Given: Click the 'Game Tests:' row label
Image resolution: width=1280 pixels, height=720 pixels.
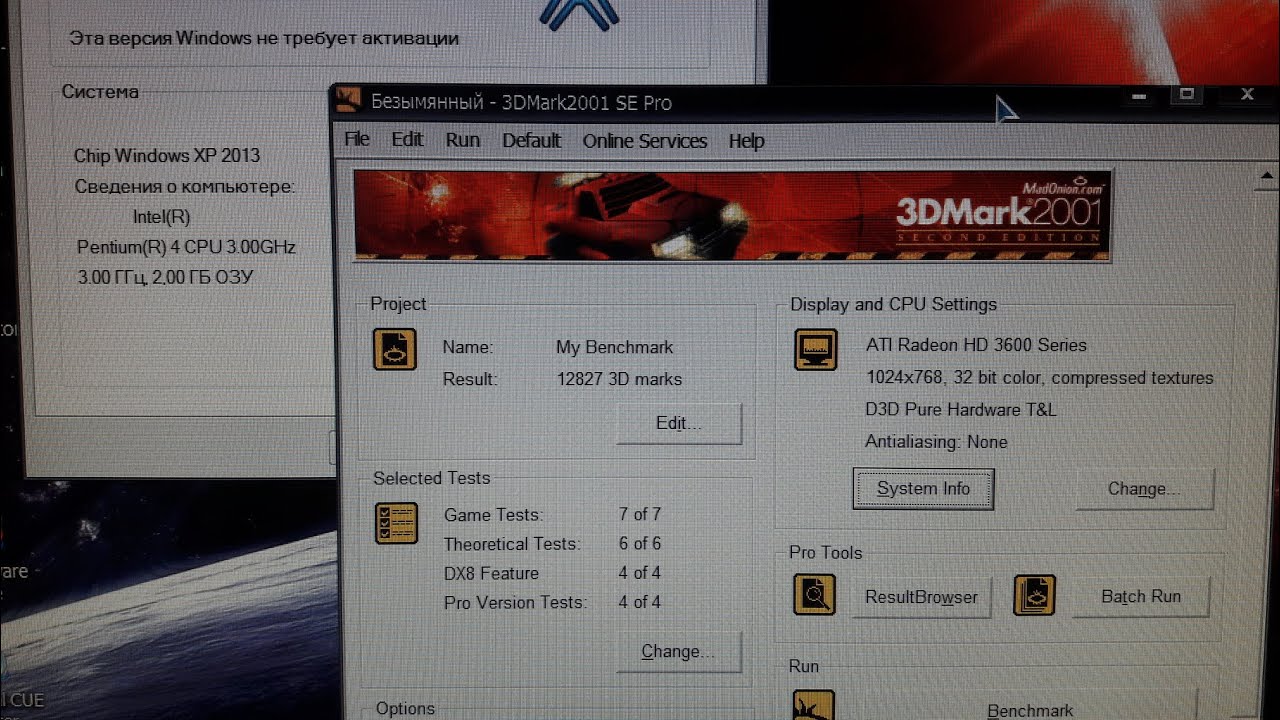Looking at the screenshot, I should (493, 515).
